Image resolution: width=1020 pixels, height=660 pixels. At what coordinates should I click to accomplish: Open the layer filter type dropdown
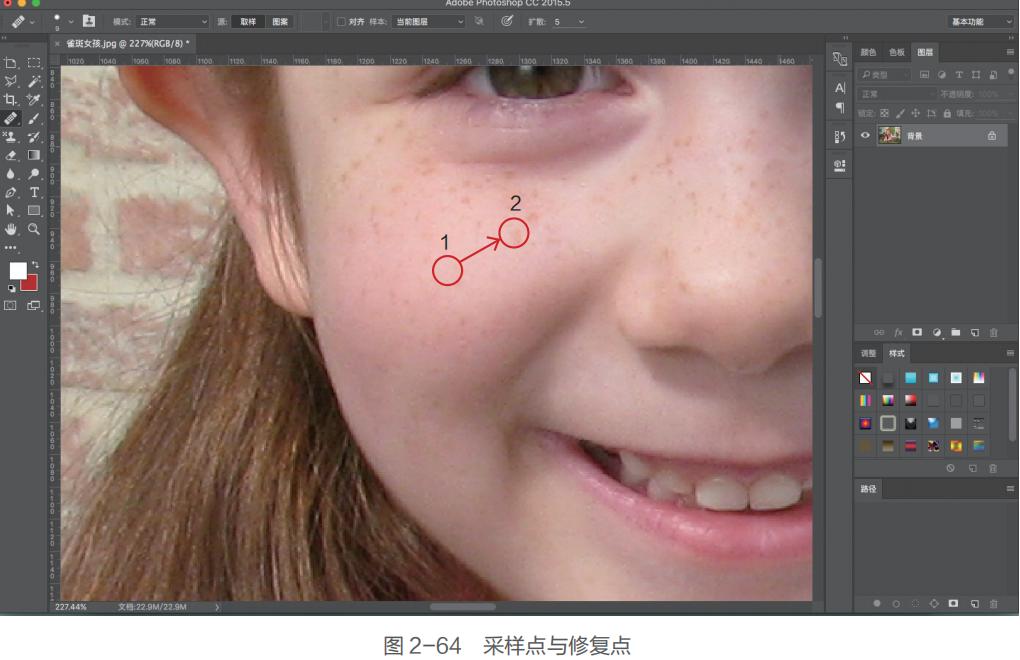(884, 75)
